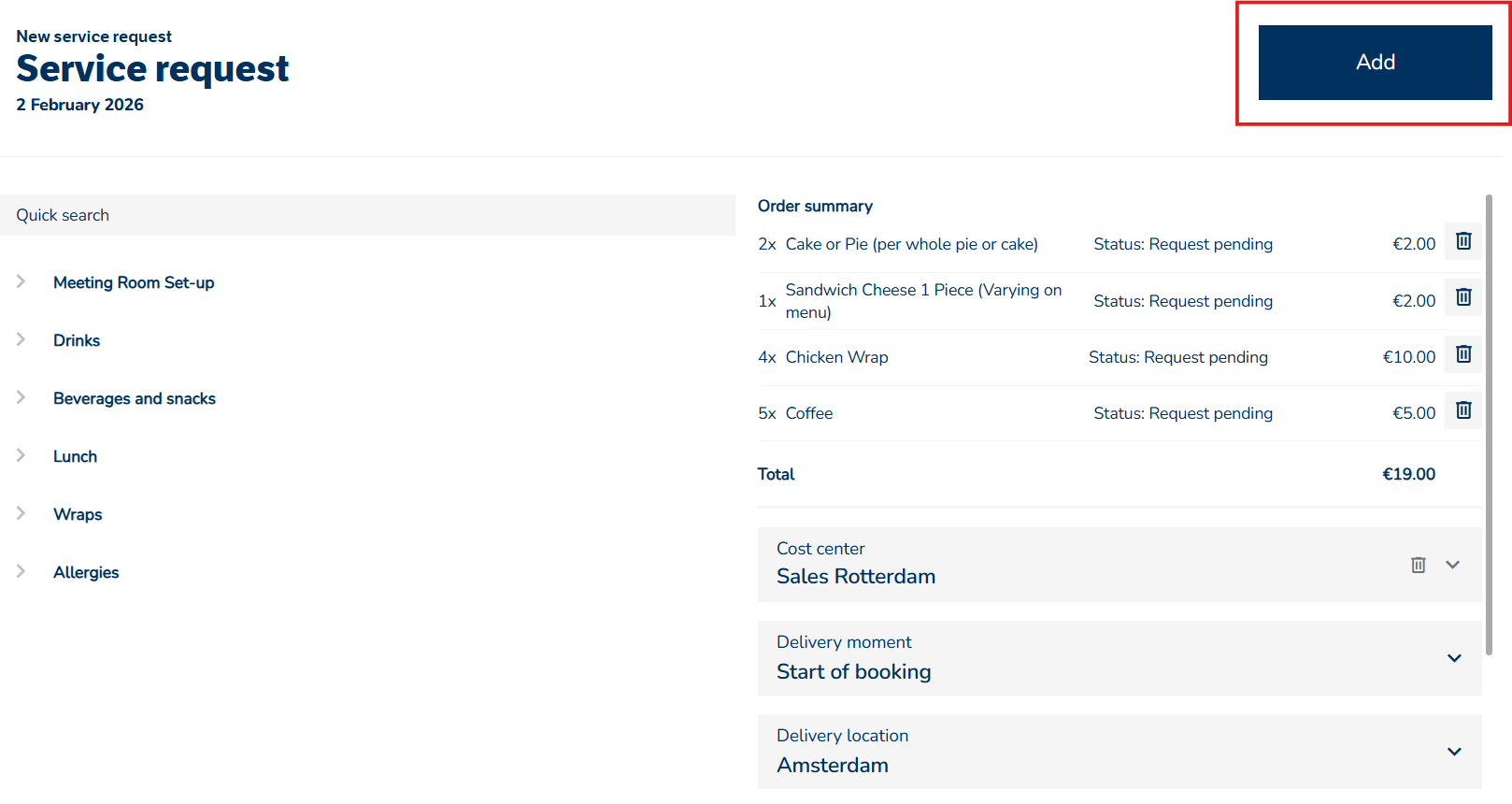
Task: Delete the Chicken Wrap order line
Action: [x=1463, y=354]
